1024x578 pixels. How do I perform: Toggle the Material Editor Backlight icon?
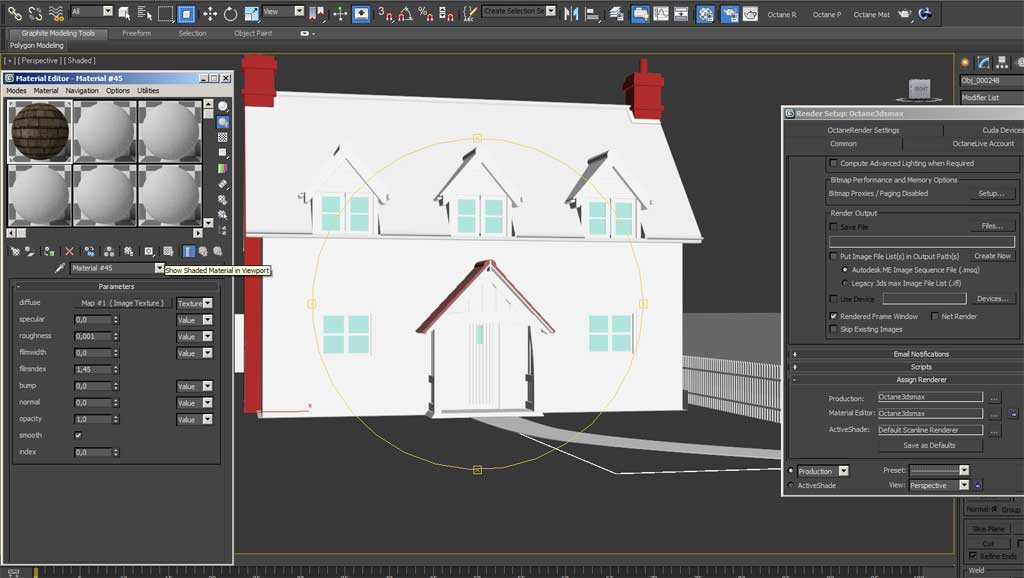pyautogui.click(x=223, y=122)
